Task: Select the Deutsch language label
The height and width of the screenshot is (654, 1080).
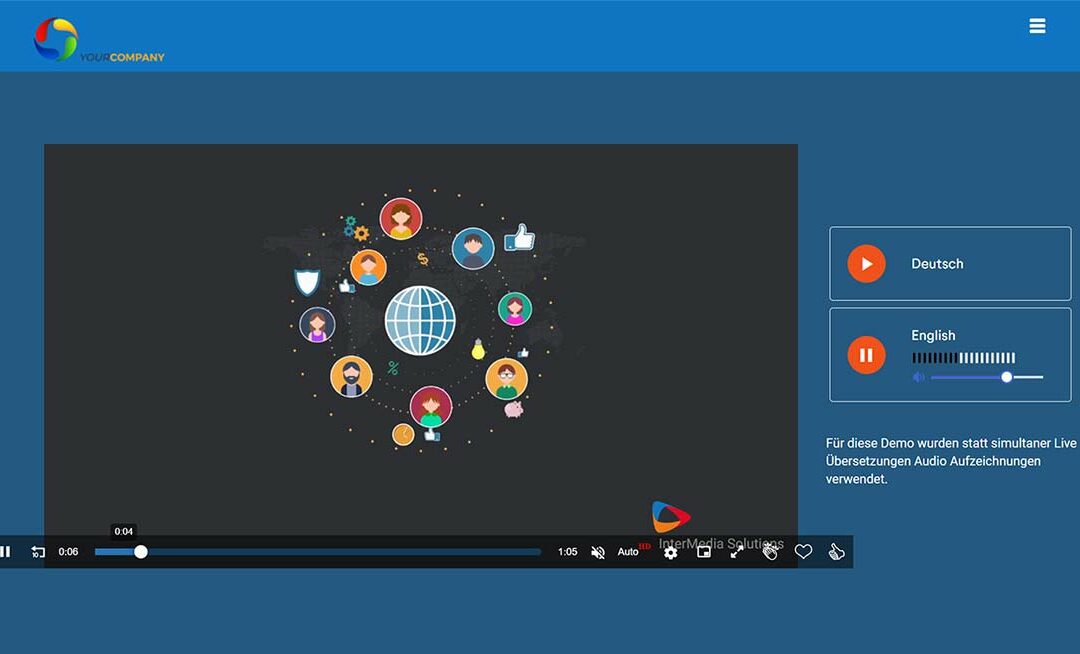Action: [x=937, y=264]
